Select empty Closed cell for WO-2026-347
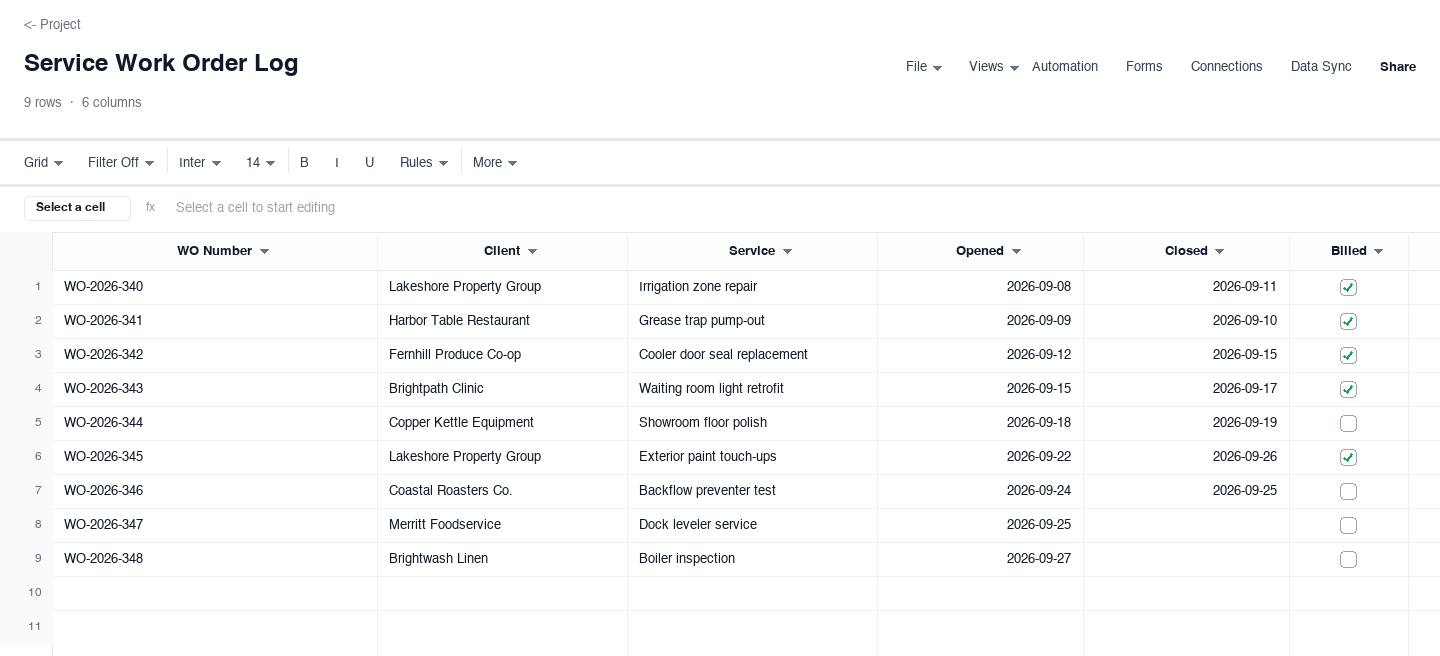The image size is (1440, 656). [x=1186, y=525]
